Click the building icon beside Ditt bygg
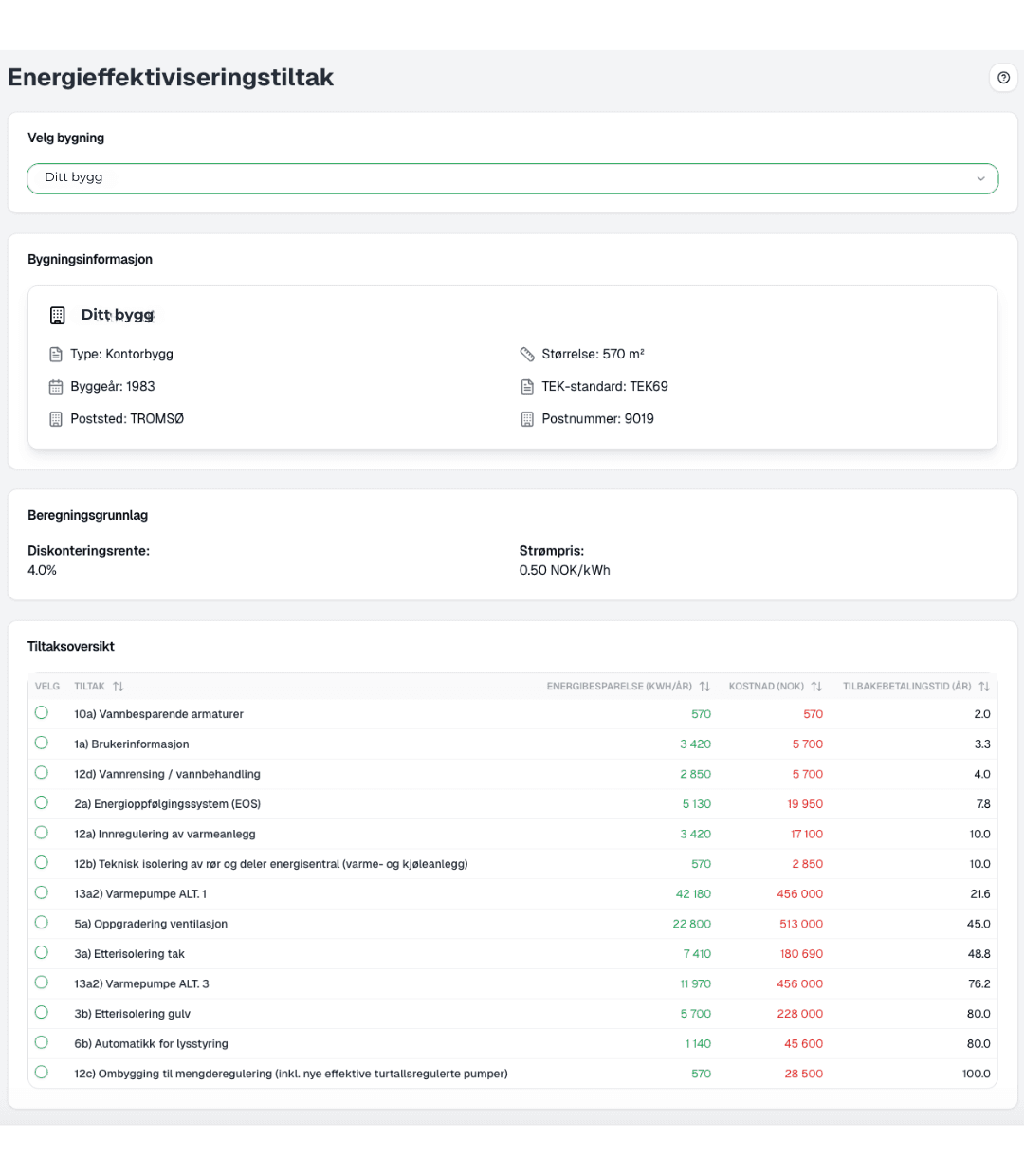1024x1176 pixels. click(58, 315)
